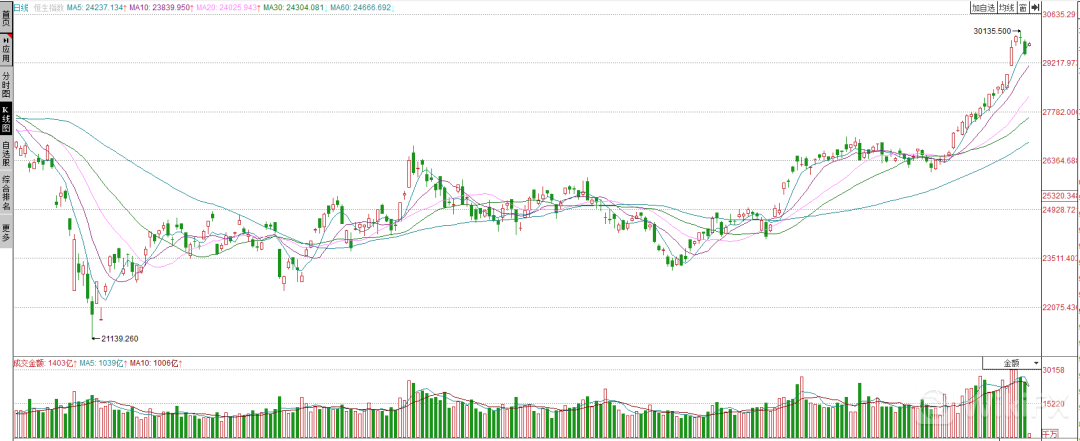Click the 窗 window button
1080x441 pixels.
click(1024, 8)
